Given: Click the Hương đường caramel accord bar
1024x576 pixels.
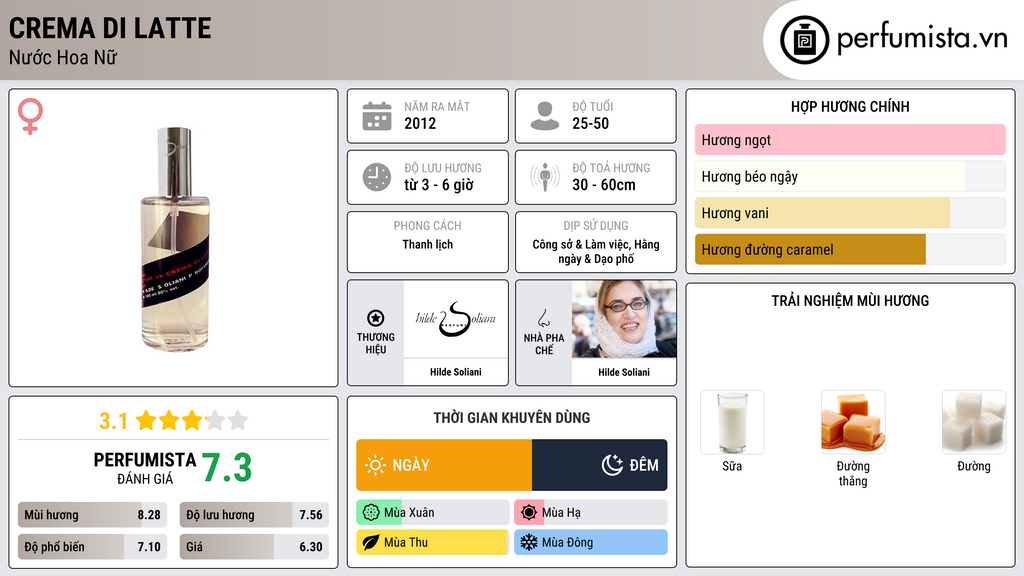Looking at the screenshot, I should coord(850,249).
